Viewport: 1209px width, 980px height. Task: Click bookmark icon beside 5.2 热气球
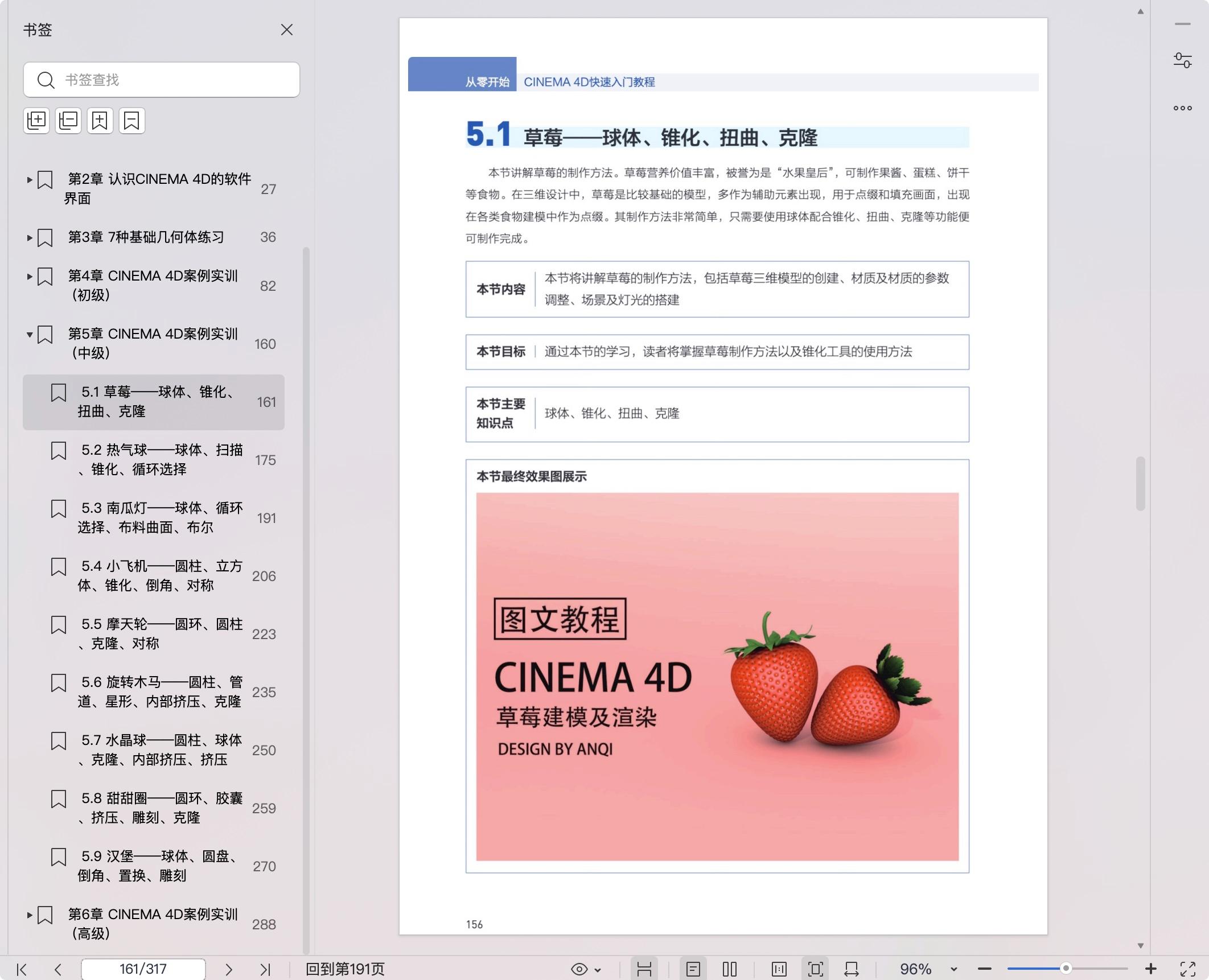tap(59, 451)
